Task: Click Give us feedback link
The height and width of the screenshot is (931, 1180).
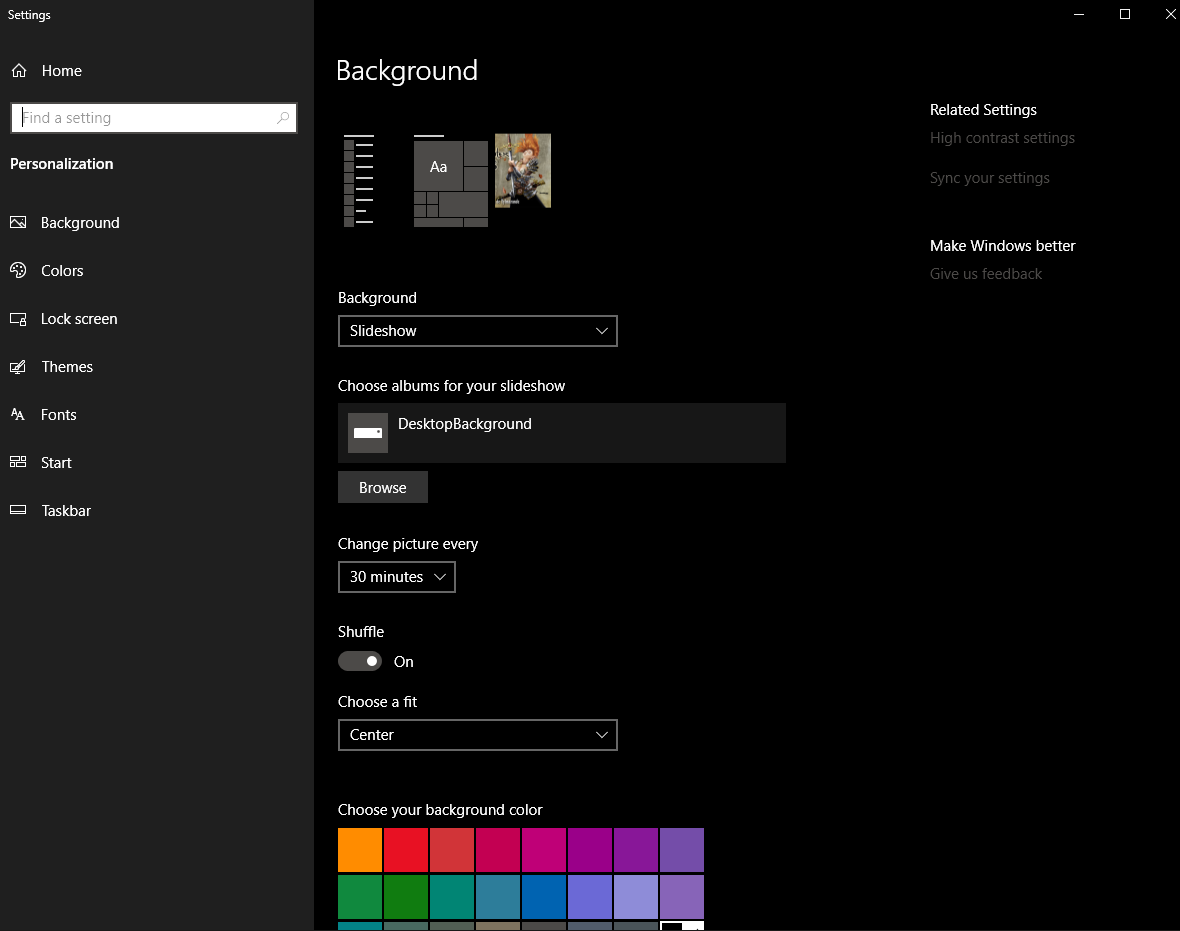Action: (986, 274)
